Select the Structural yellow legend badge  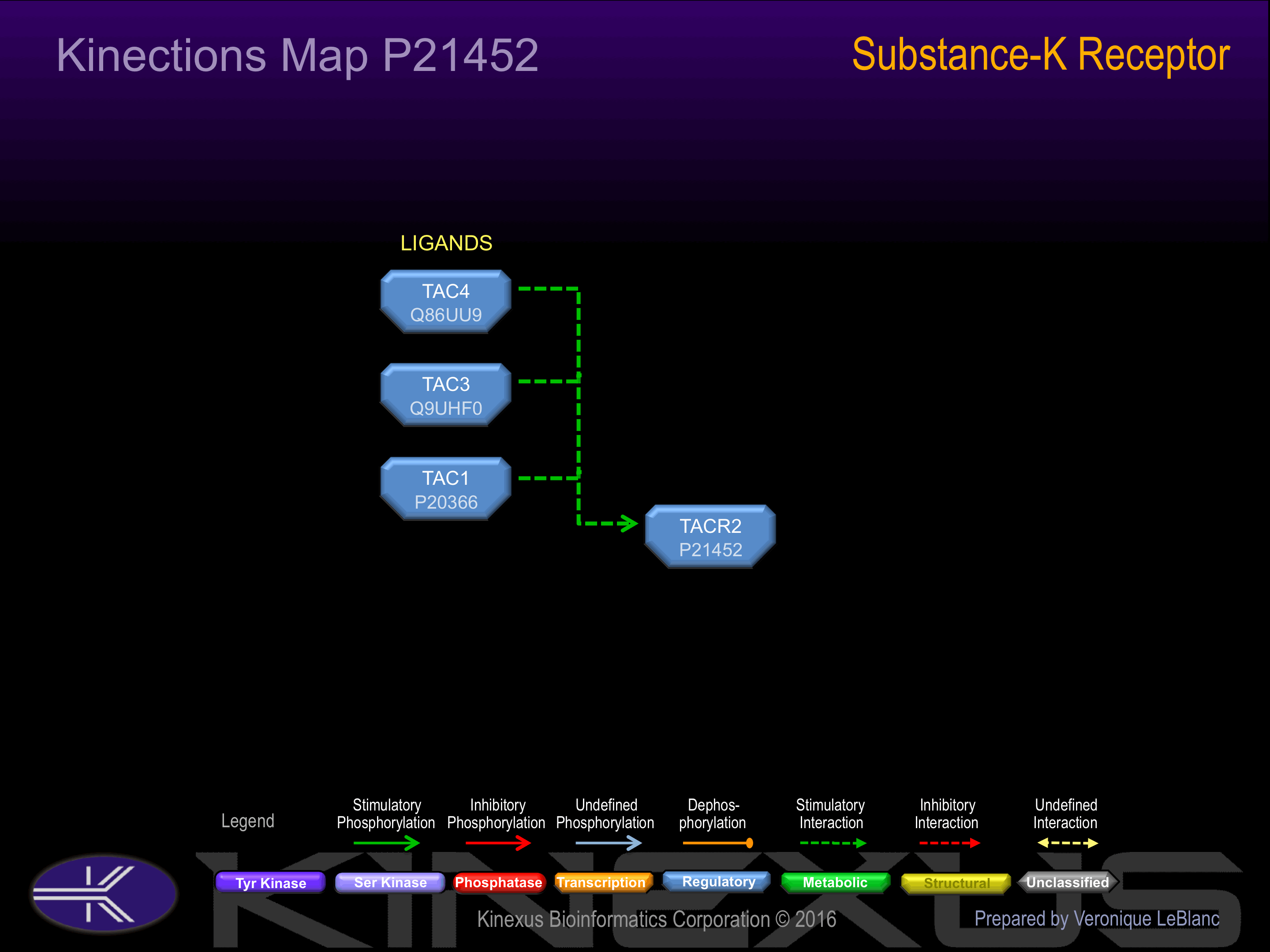[956, 883]
